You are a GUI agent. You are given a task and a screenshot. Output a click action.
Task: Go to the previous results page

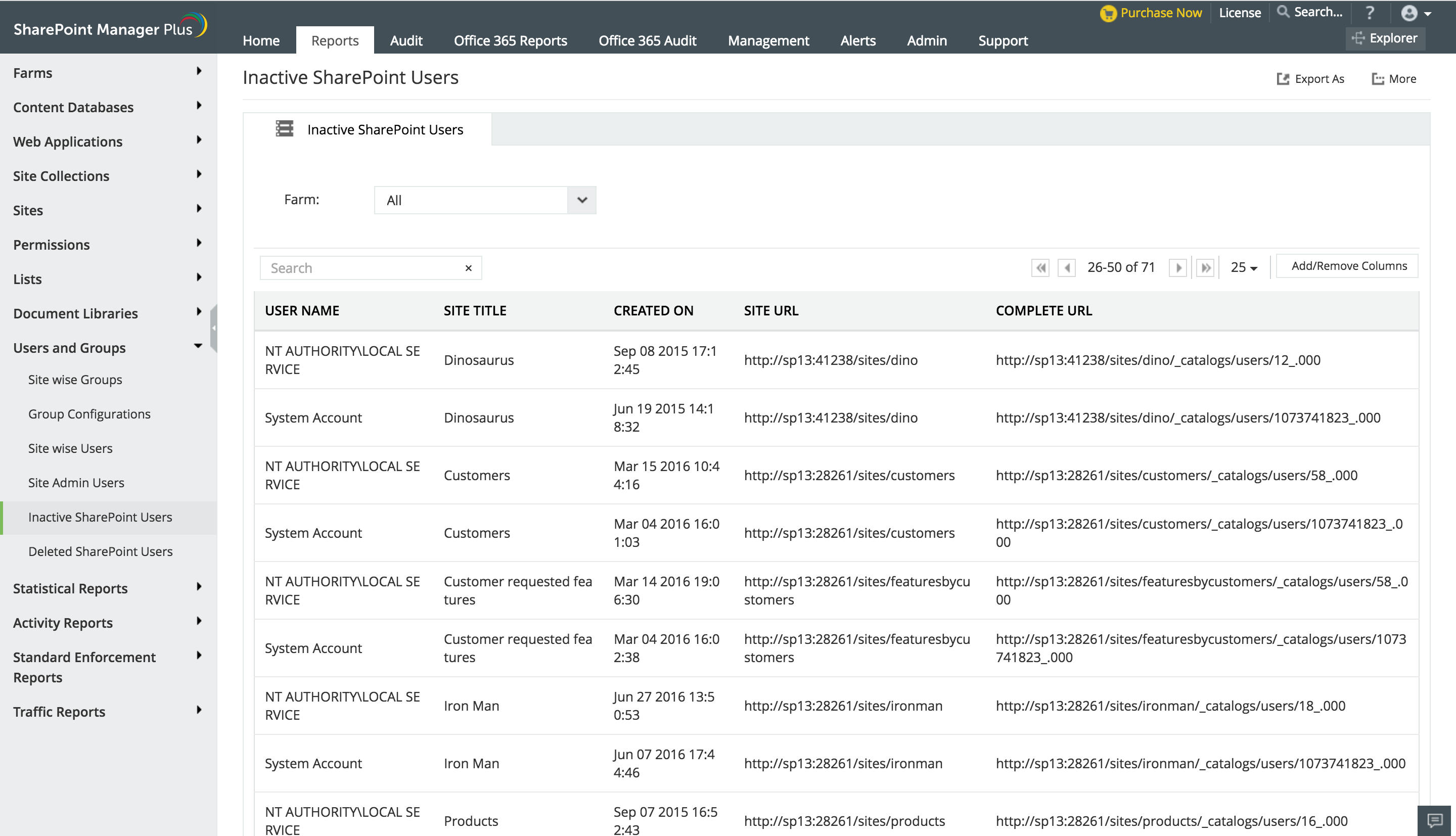point(1066,267)
